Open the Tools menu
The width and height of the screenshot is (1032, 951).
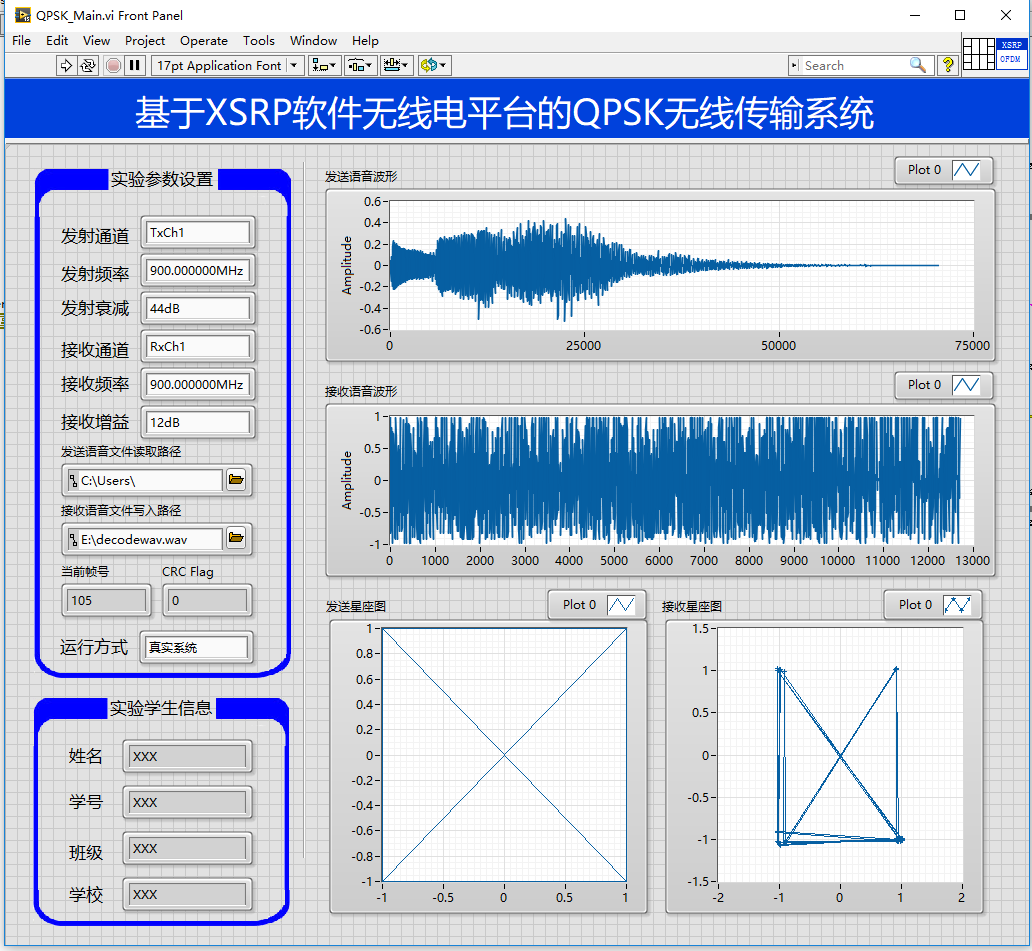[258, 41]
